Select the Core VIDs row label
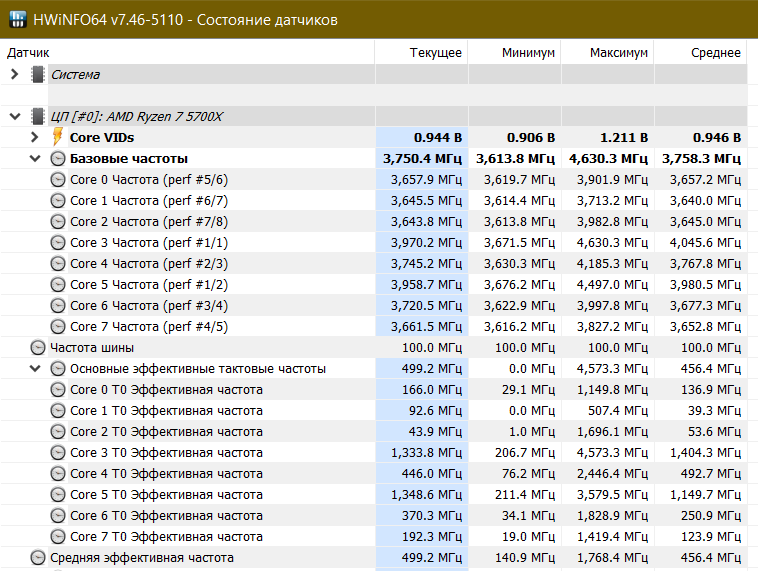The width and height of the screenshot is (758, 571). point(102,138)
